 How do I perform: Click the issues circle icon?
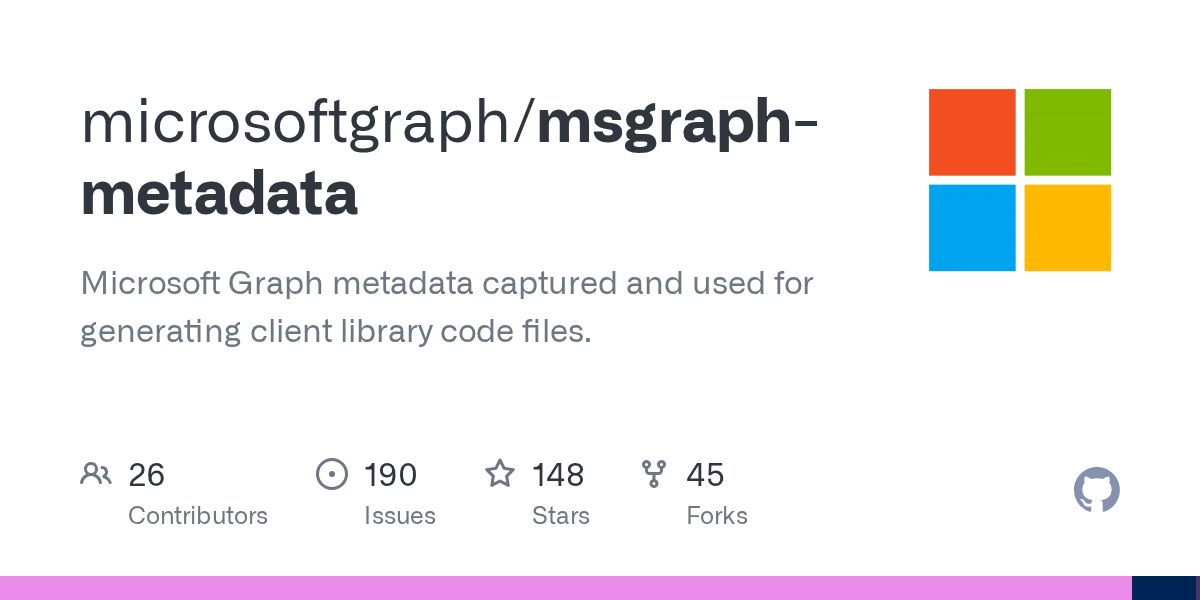(331, 474)
